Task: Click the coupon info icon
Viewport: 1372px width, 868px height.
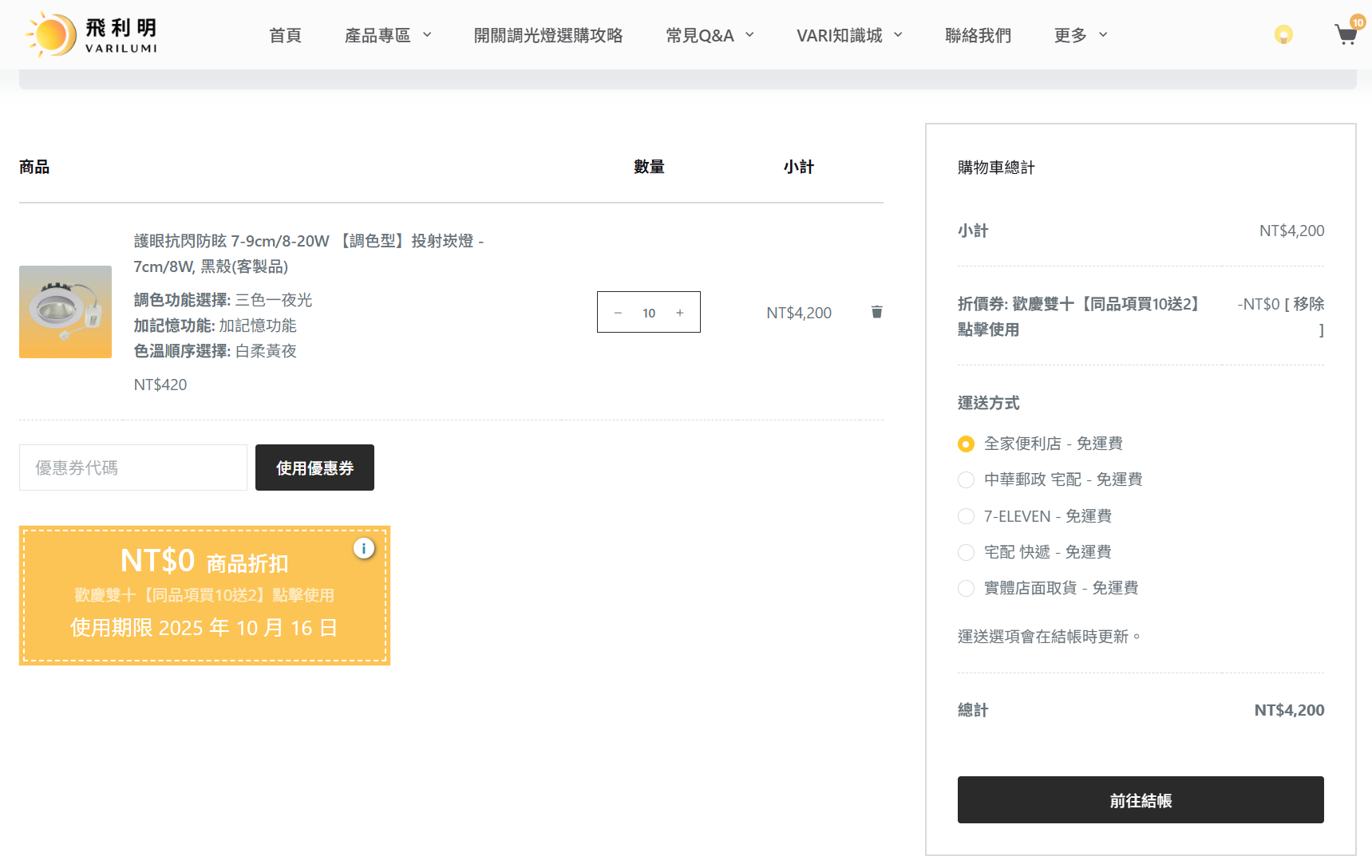Action: point(364,549)
